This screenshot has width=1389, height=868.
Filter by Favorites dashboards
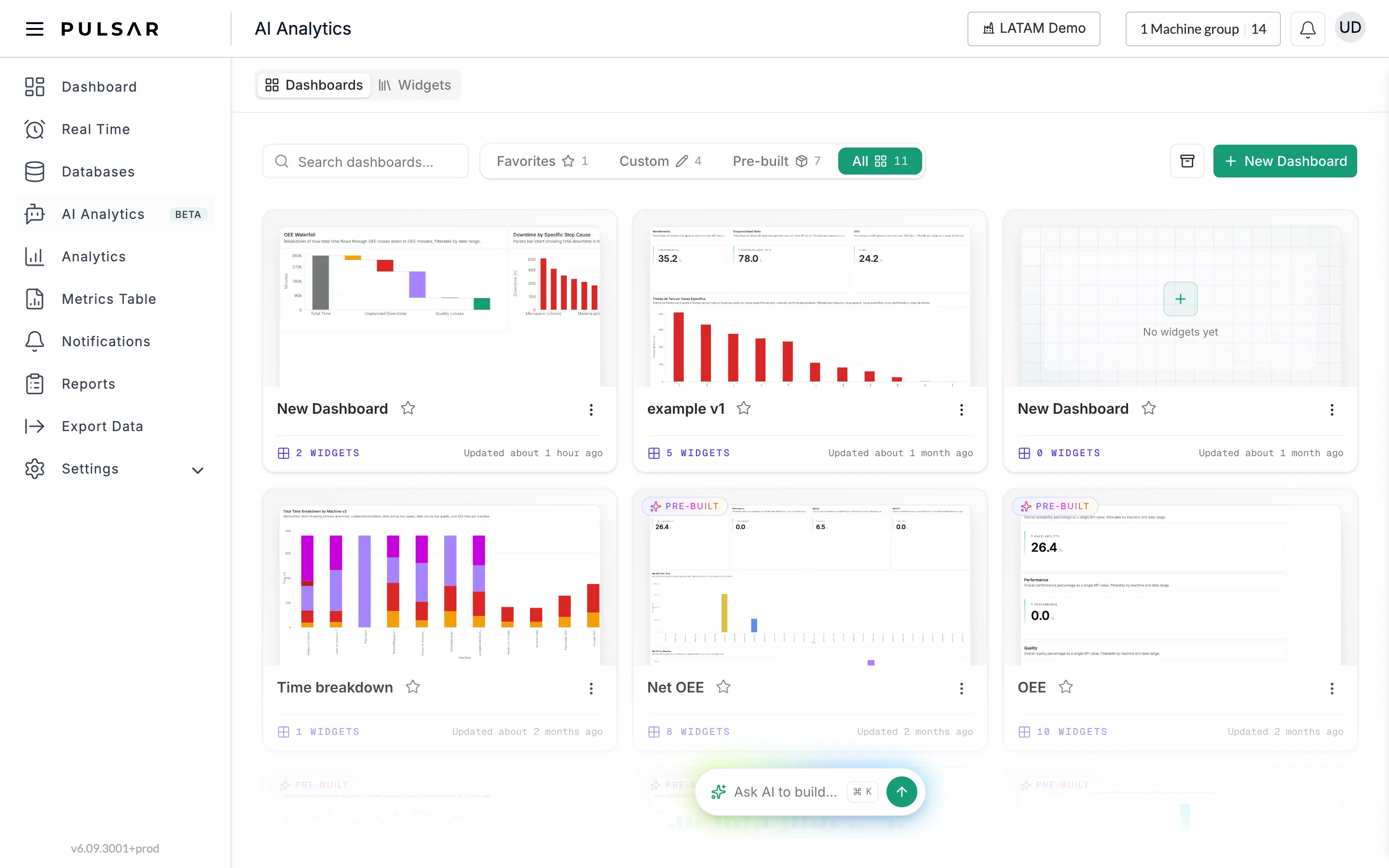coord(542,162)
